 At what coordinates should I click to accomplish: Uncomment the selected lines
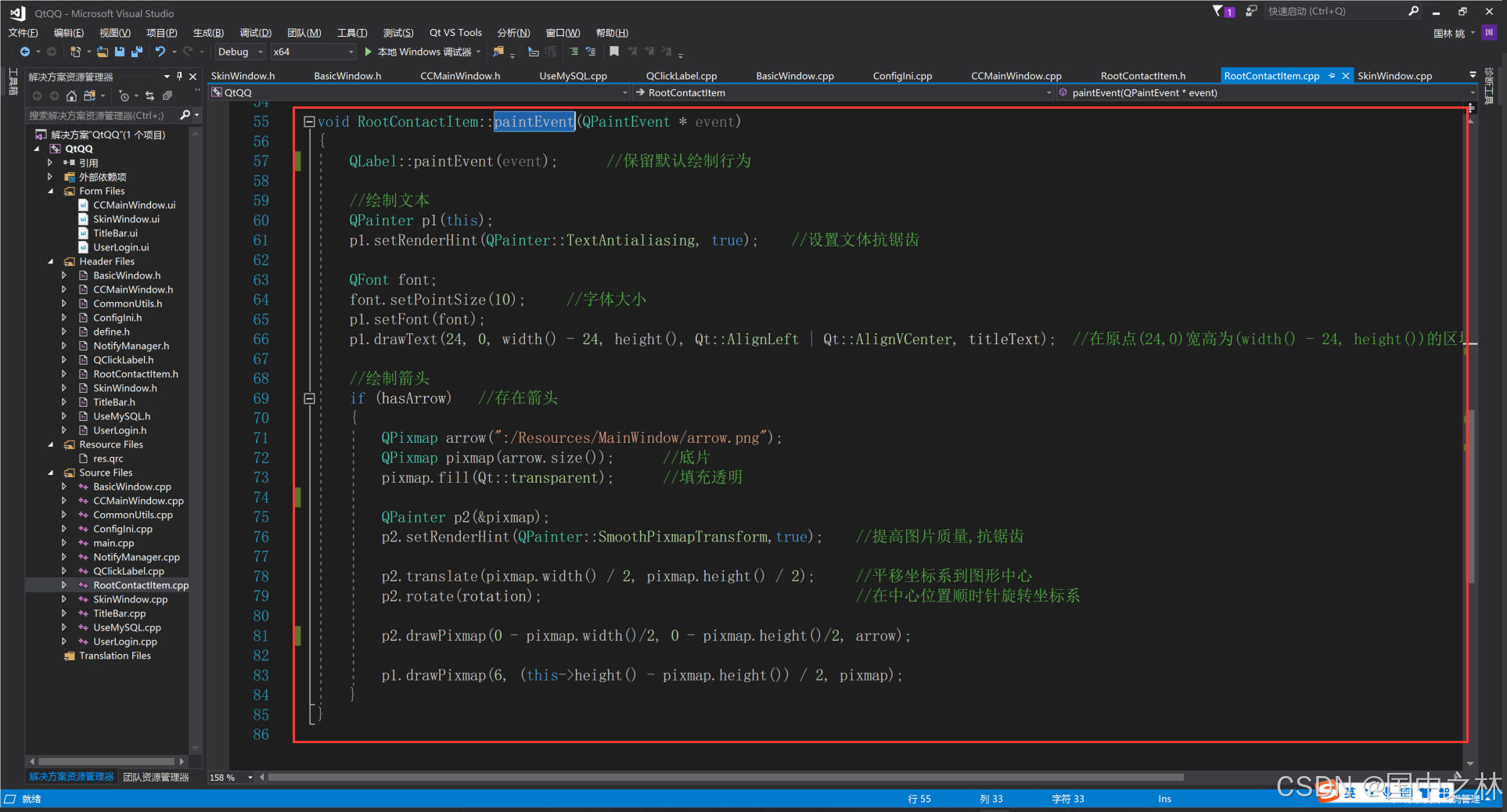(591, 52)
